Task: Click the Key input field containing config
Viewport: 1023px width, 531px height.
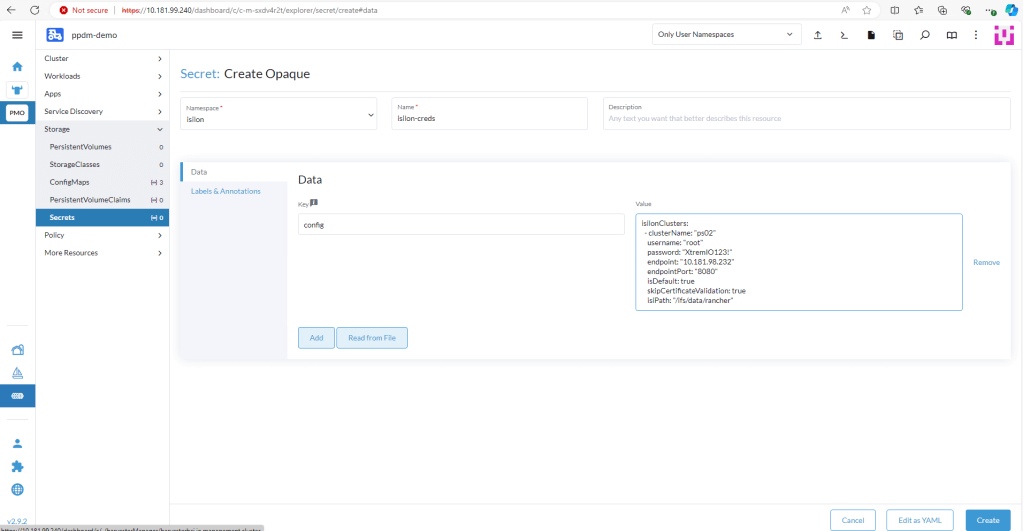Action: [x=461, y=224]
